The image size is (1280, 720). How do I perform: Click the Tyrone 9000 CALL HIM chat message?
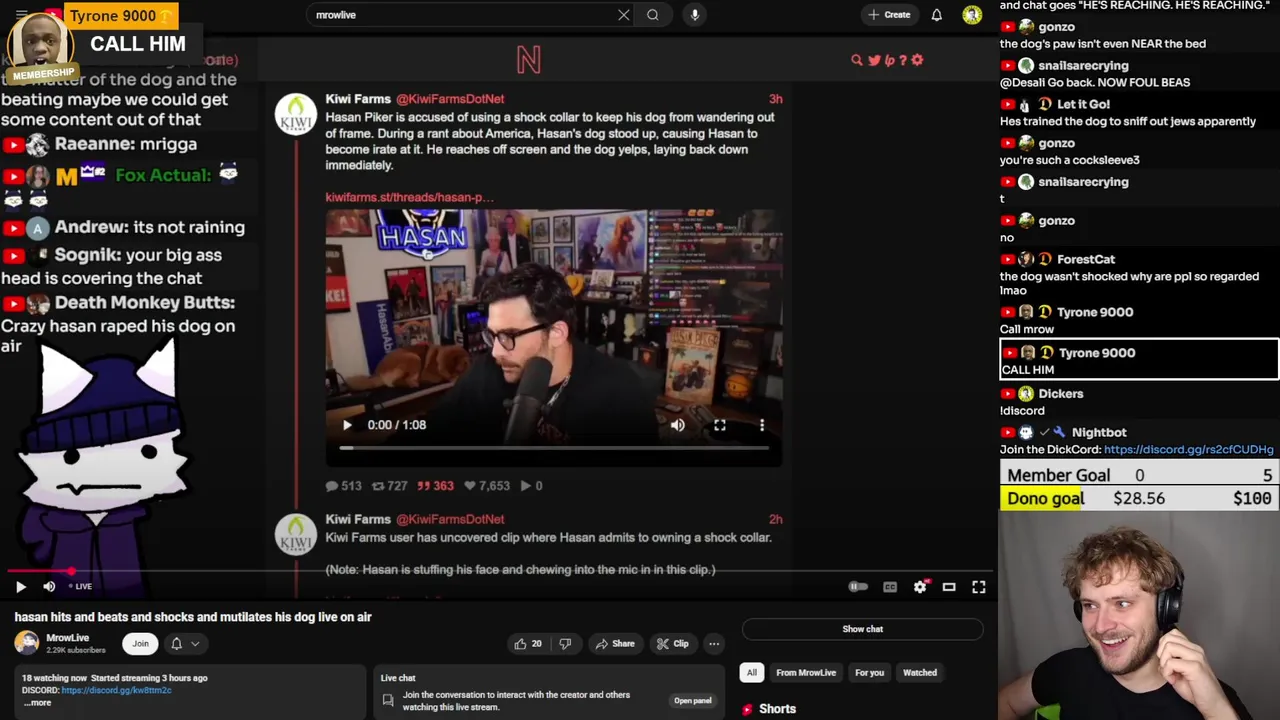pos(1139,360)
